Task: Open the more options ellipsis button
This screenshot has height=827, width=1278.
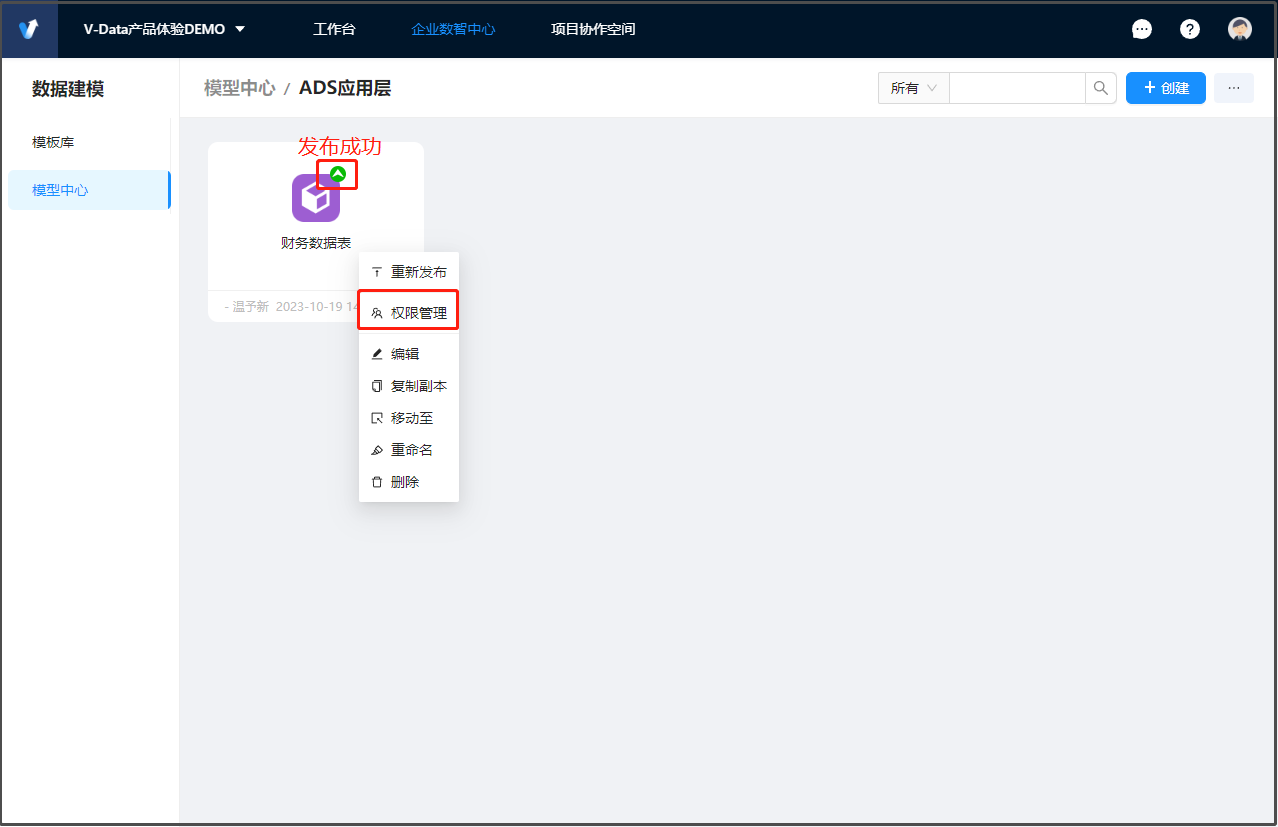Action: [1233, 88]
